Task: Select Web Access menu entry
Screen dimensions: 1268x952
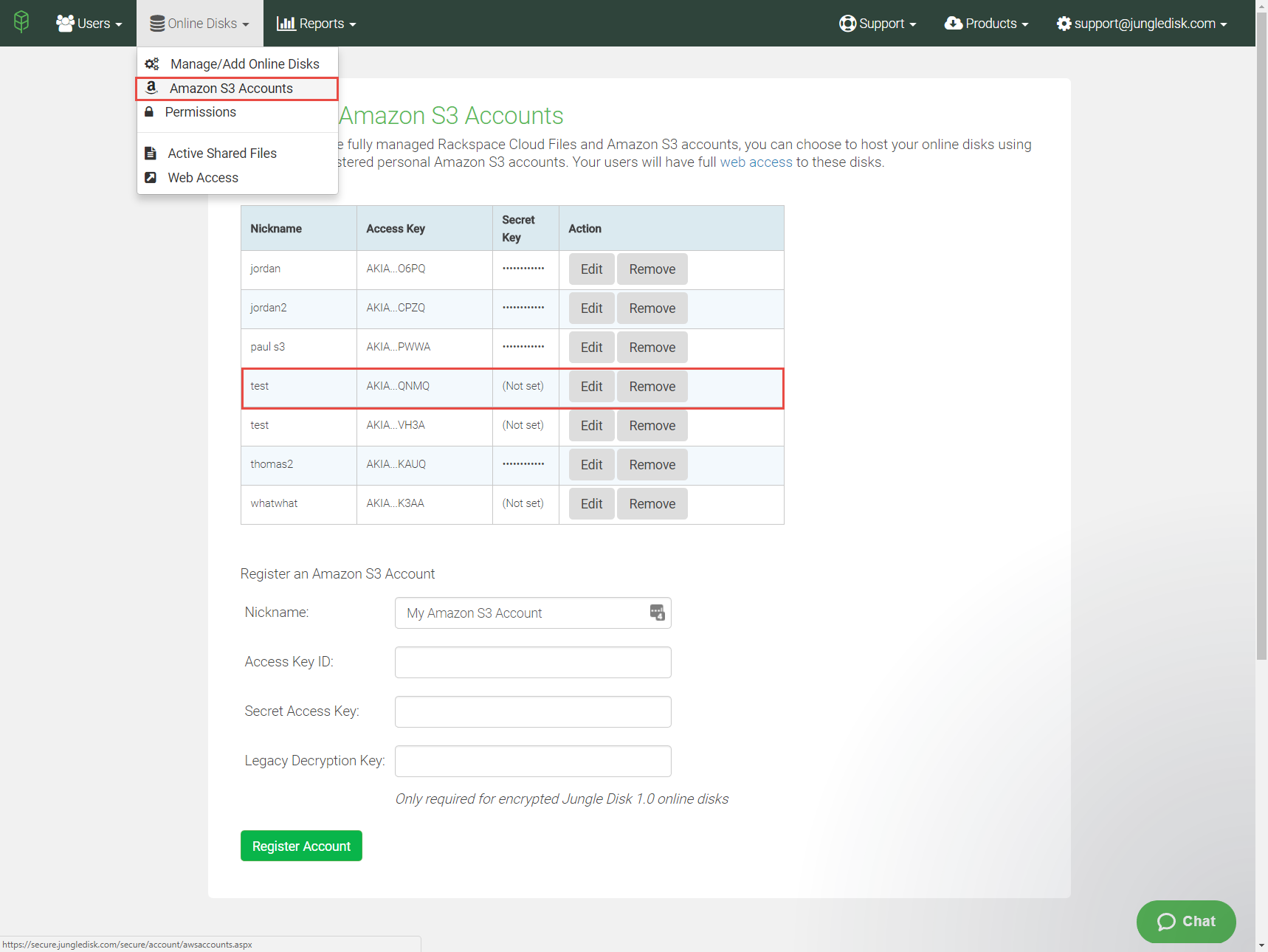Action: click(238, 178)
